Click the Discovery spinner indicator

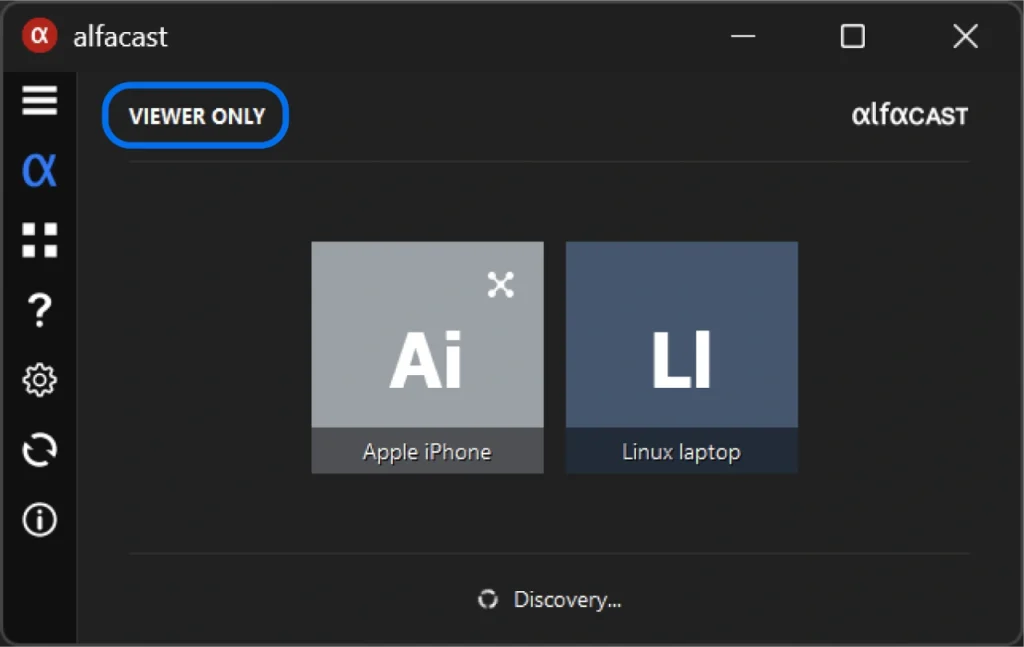(x=487, y=599)
